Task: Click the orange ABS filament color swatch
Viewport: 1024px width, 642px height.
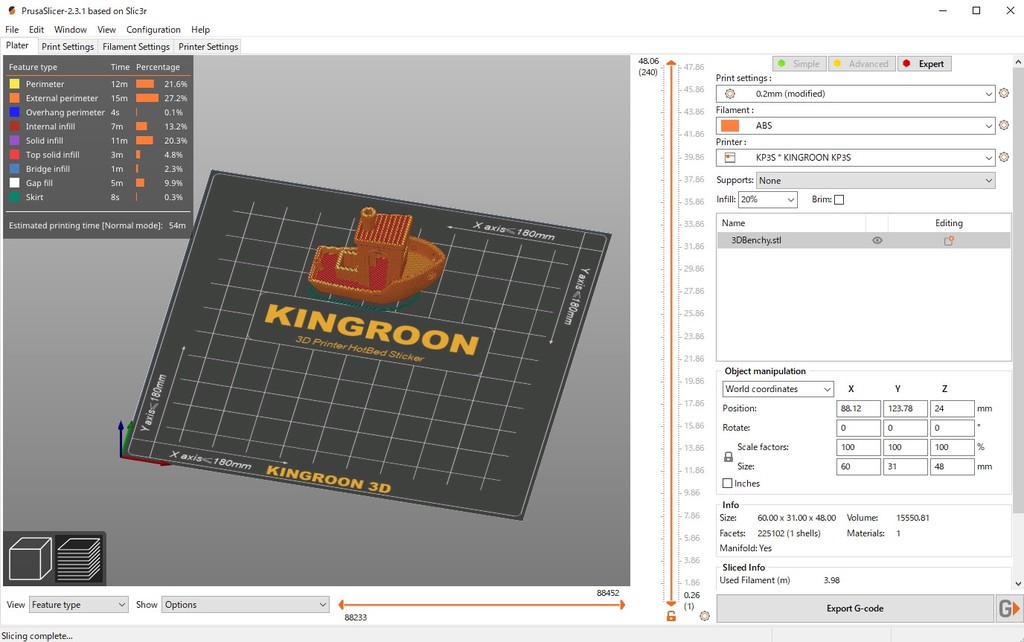Action: tap(730, 126)
